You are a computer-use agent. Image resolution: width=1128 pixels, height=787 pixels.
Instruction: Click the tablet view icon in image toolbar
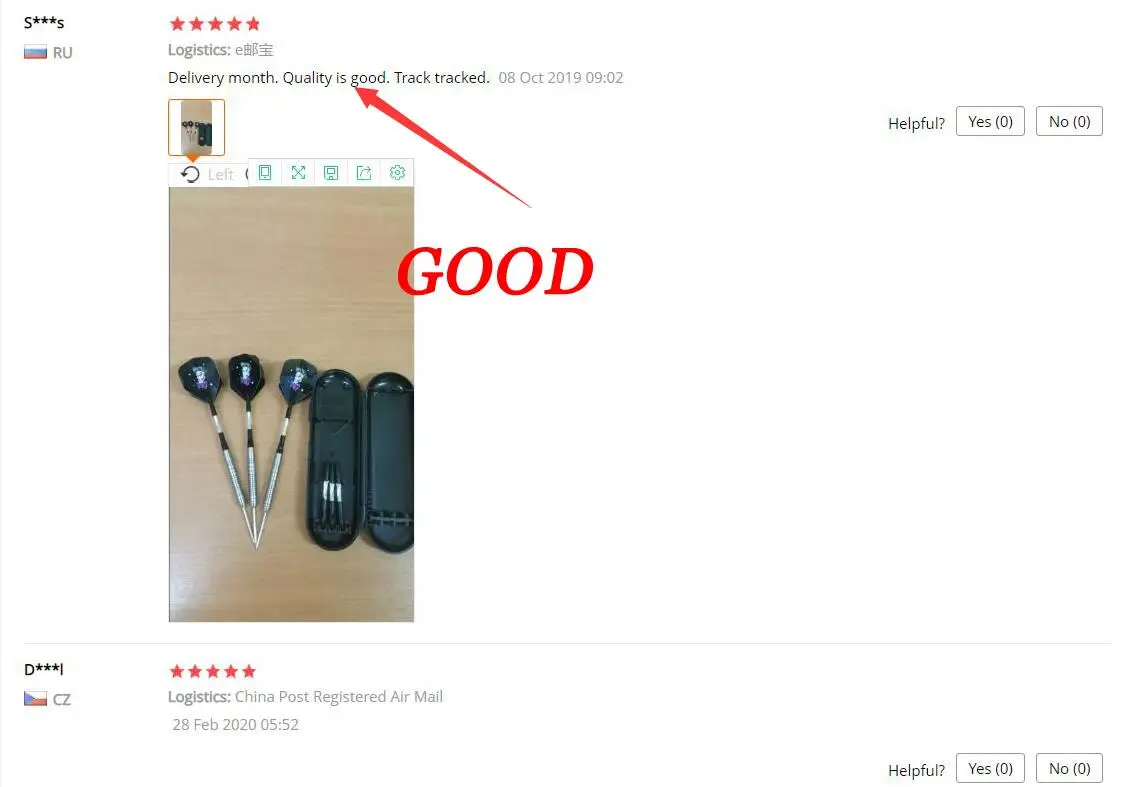[x=265, y=173]
